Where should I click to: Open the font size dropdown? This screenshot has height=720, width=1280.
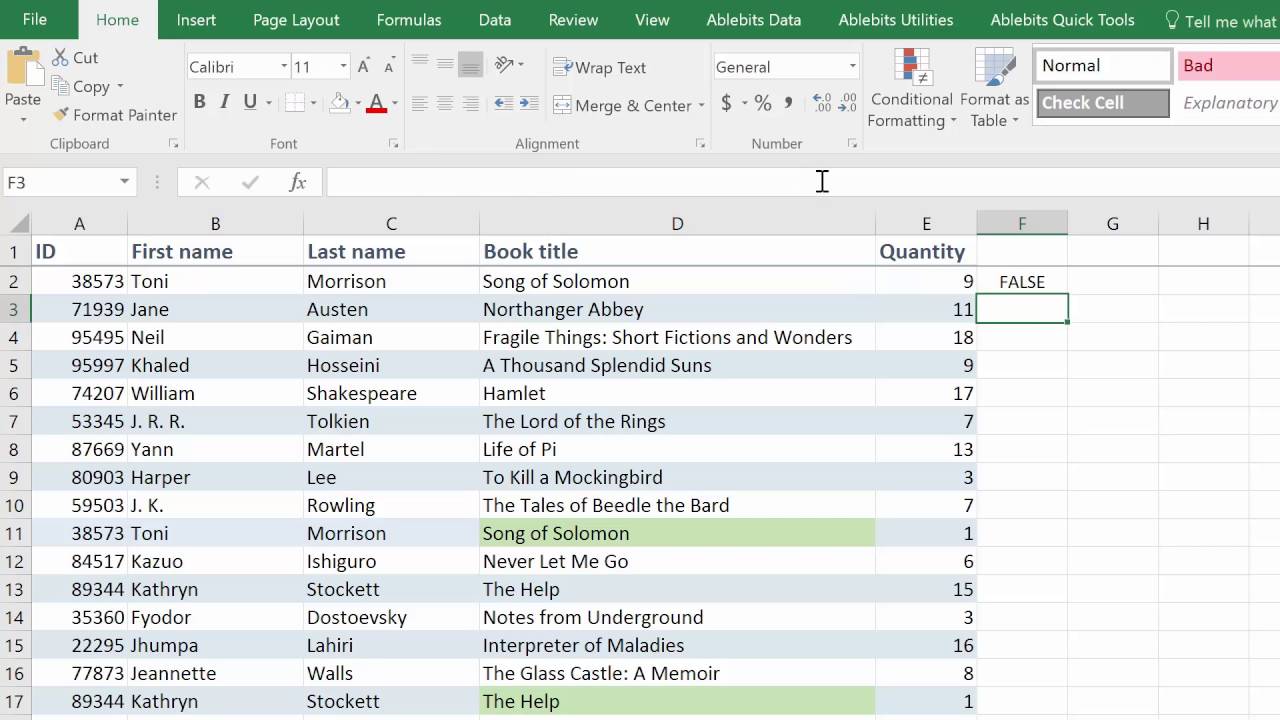(x=343, y=67)
